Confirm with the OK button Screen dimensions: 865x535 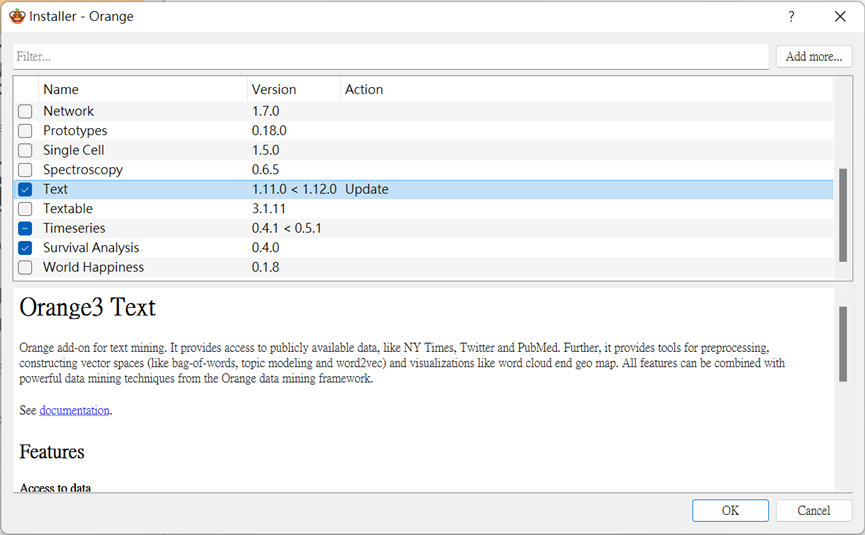click(730, 510)
